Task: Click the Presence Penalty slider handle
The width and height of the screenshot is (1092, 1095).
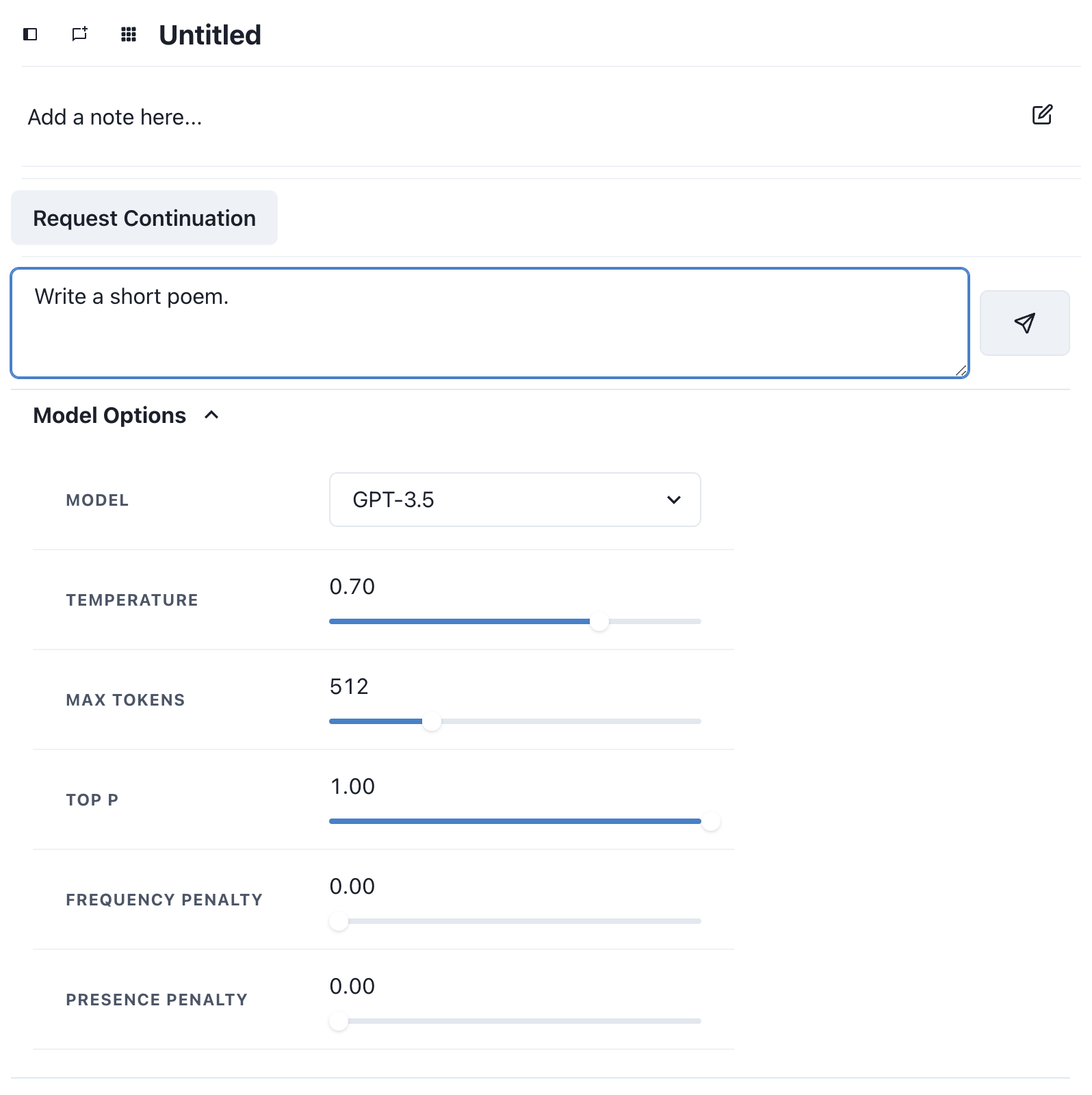Action: [339, 1021]
